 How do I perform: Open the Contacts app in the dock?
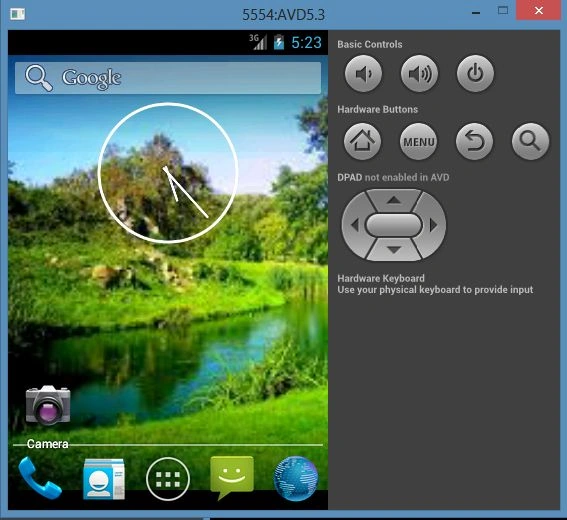[104, 479]
